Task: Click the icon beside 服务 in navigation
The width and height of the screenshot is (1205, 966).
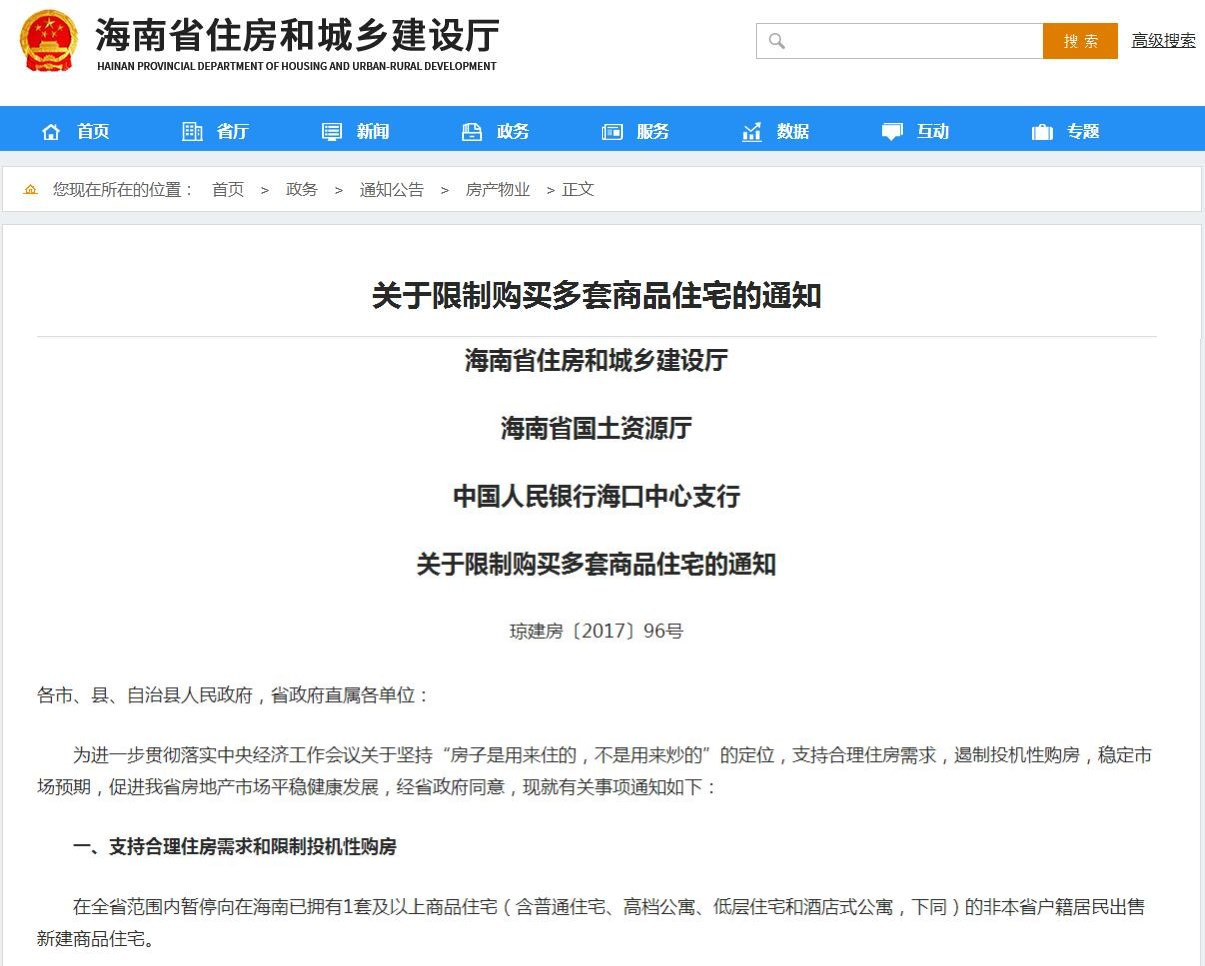Action: click(x=612, y=132)
